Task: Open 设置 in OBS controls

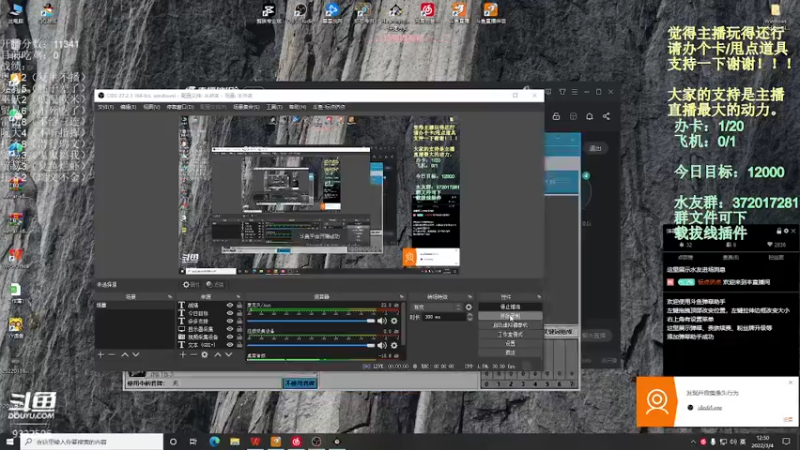Action: coord(510,344)
